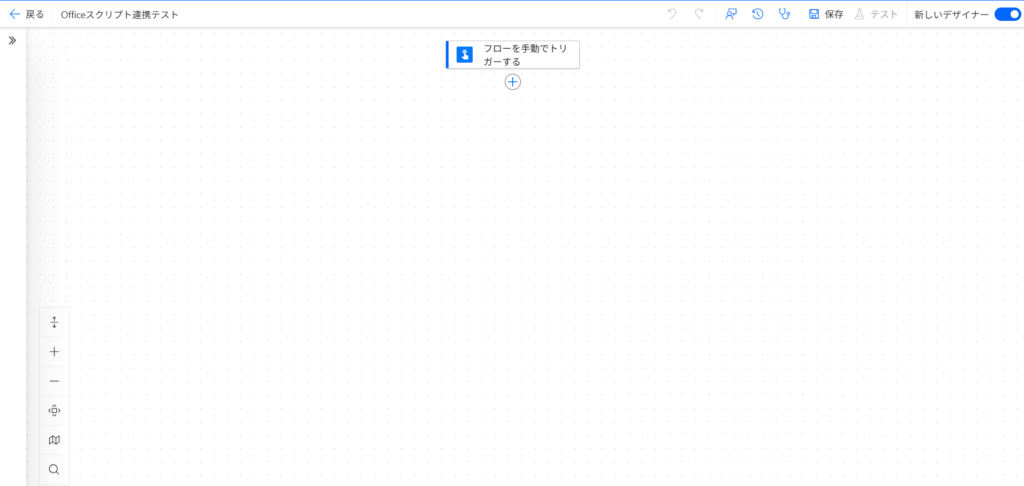Show the minimap with the map icon
The height and width of the screenshot is (486, 1024).
tap(54, 440)
